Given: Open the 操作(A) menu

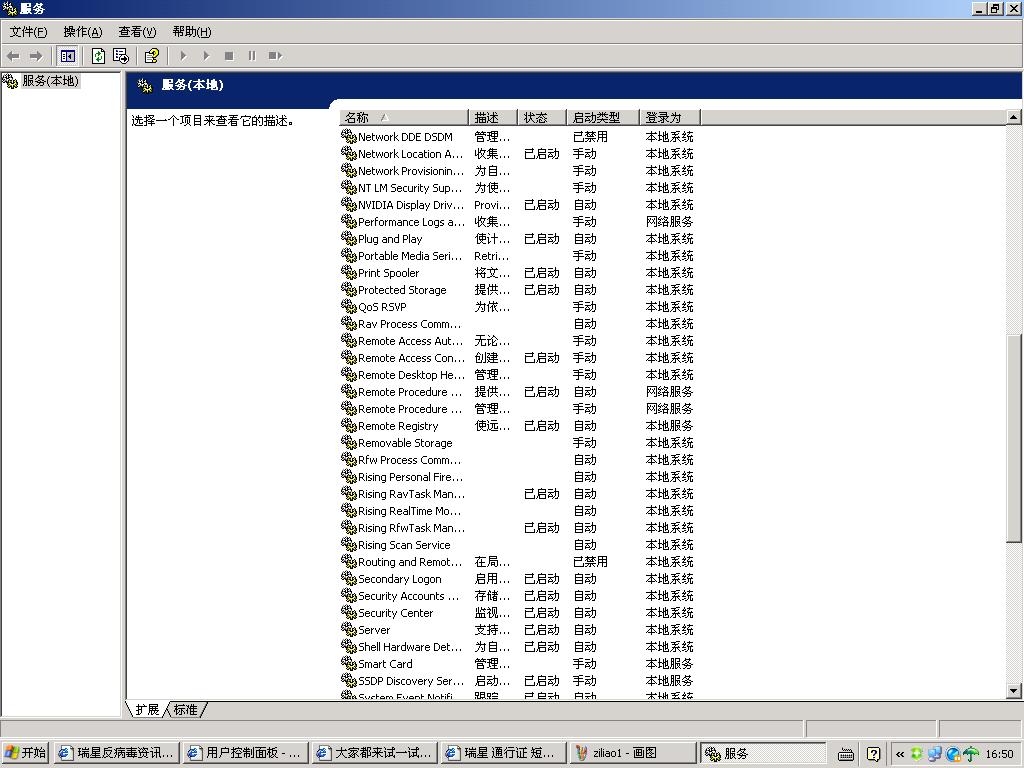Looking at the screenshot, I should (x=83, y=31).
